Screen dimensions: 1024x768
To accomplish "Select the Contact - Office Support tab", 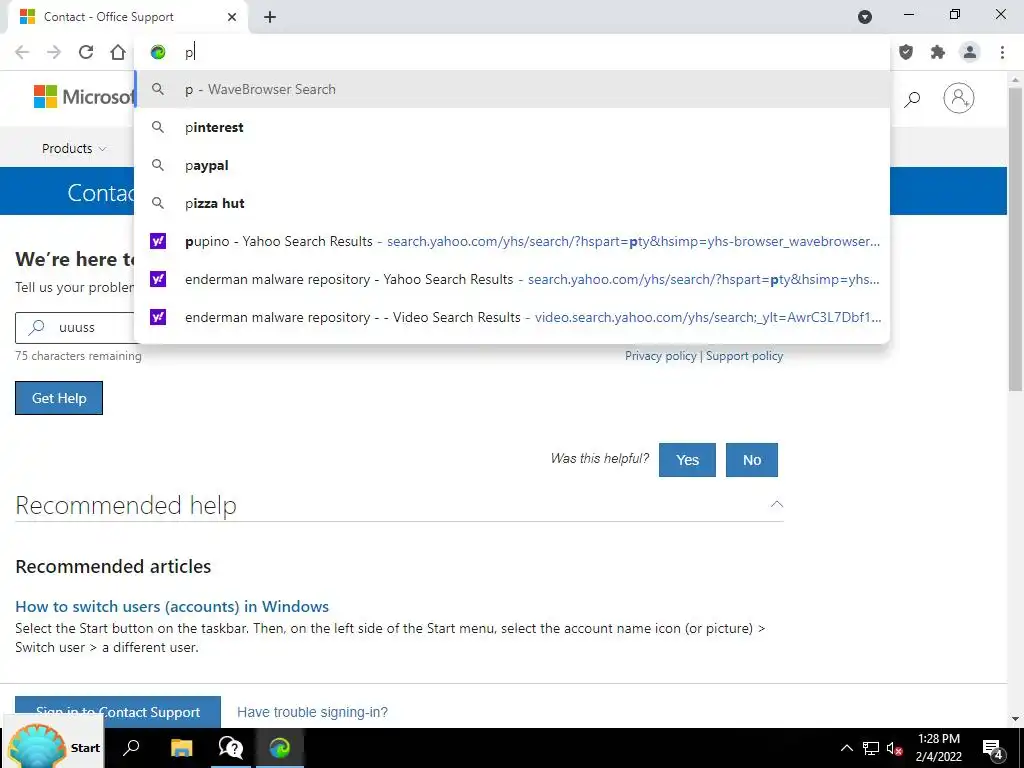I will [x=128, y=17].
